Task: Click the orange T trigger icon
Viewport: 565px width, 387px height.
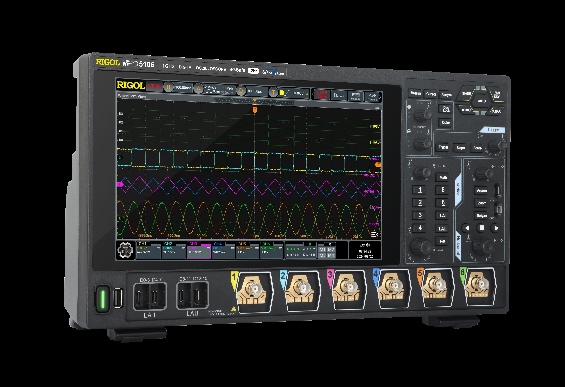Action: click(x=273, y=93)
